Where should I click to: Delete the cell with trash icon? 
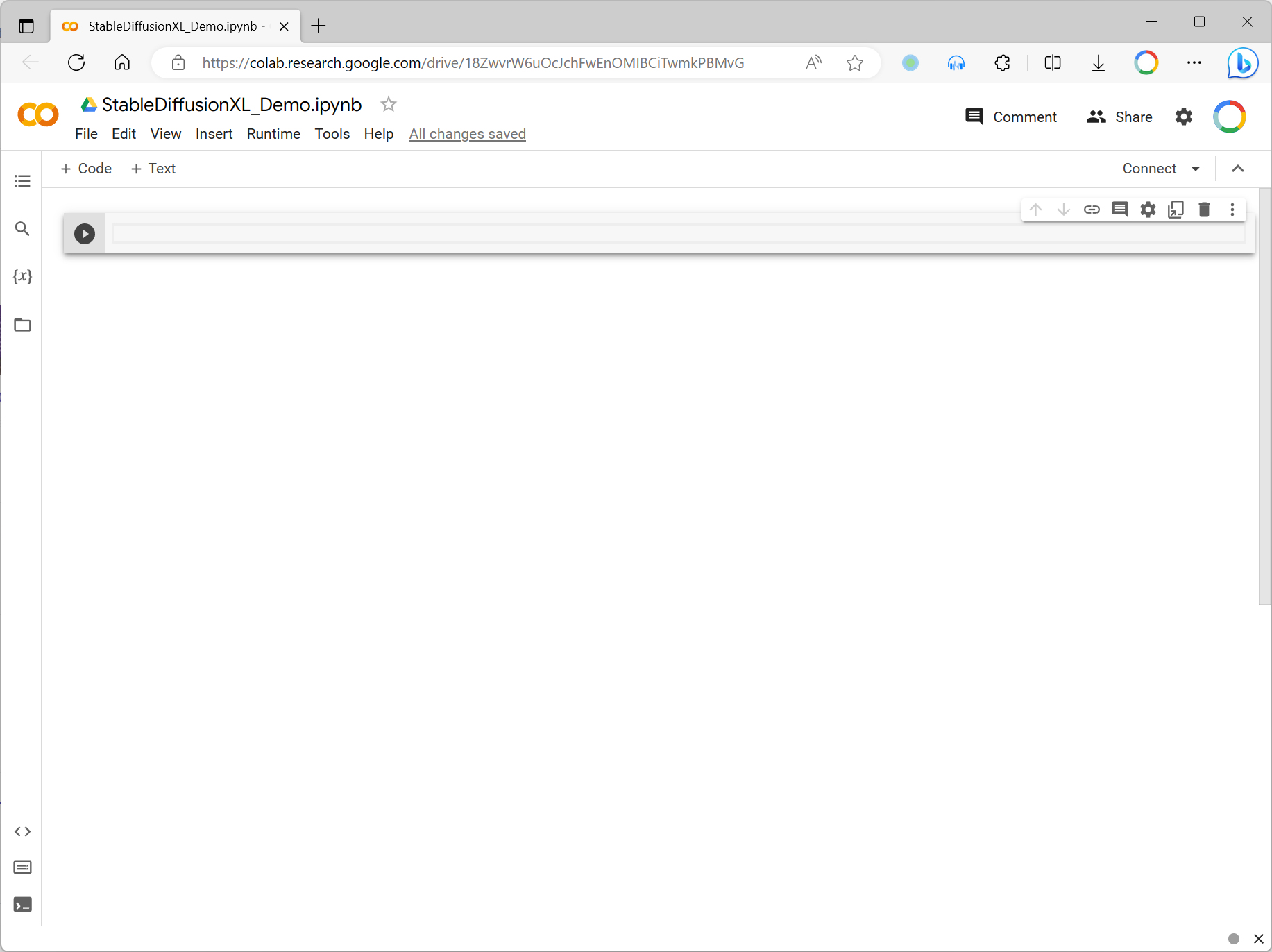(x=1204, y=210)
